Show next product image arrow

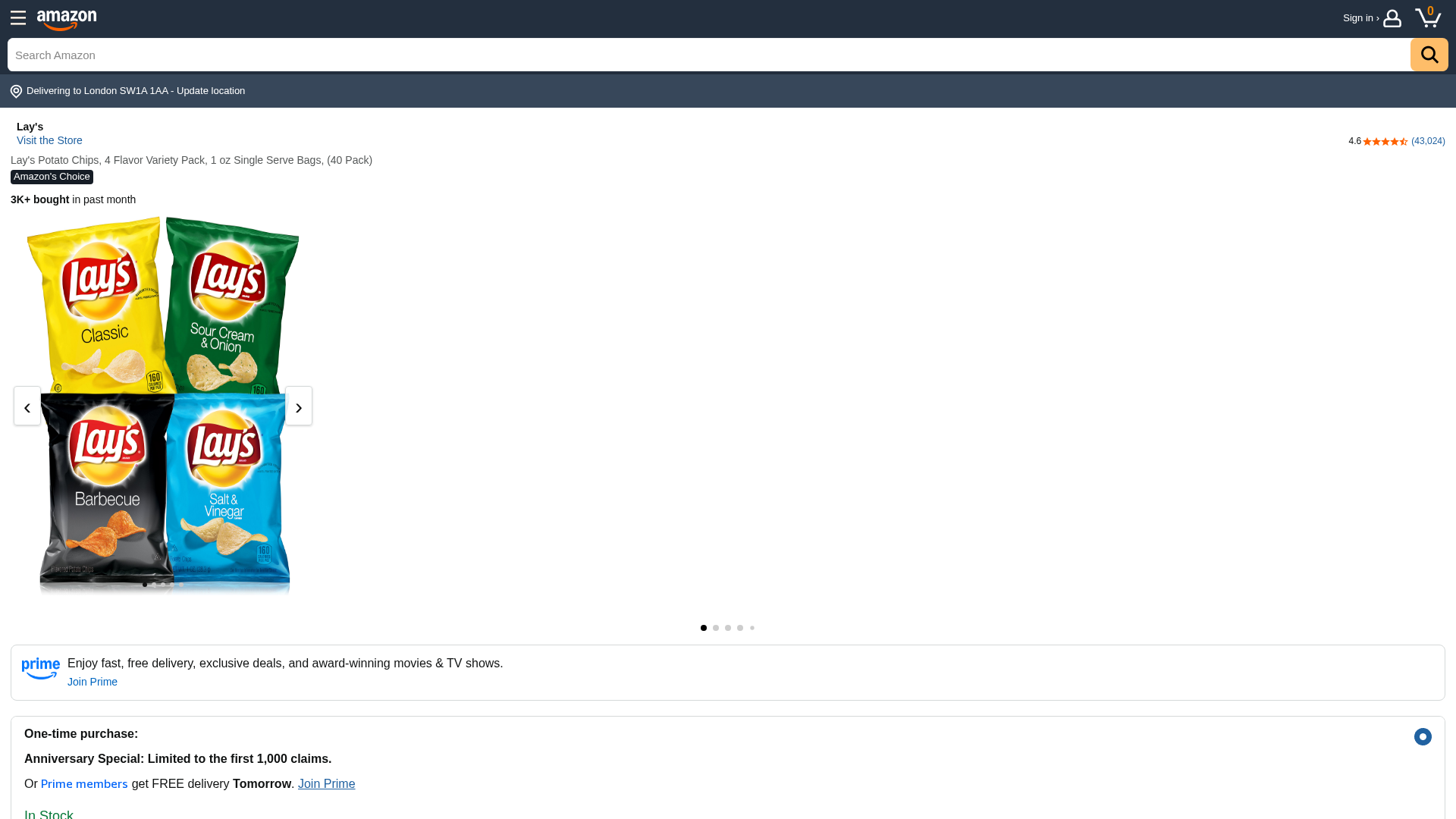click(299, 406)
